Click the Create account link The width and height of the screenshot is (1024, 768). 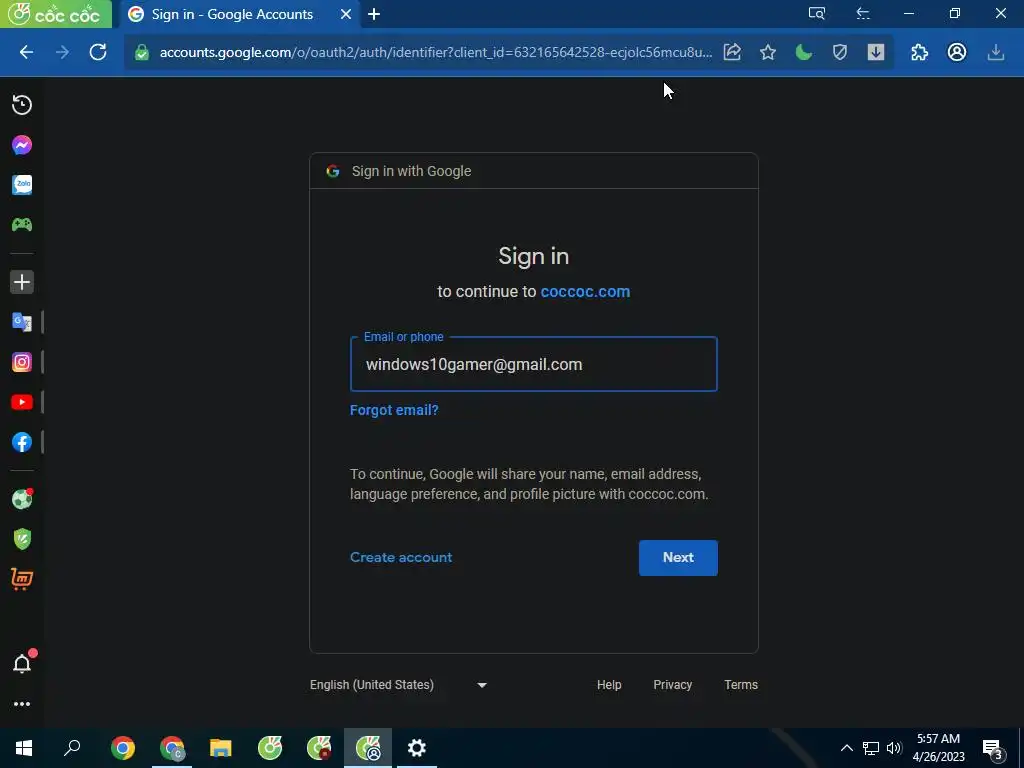click(x=401, y=557)
